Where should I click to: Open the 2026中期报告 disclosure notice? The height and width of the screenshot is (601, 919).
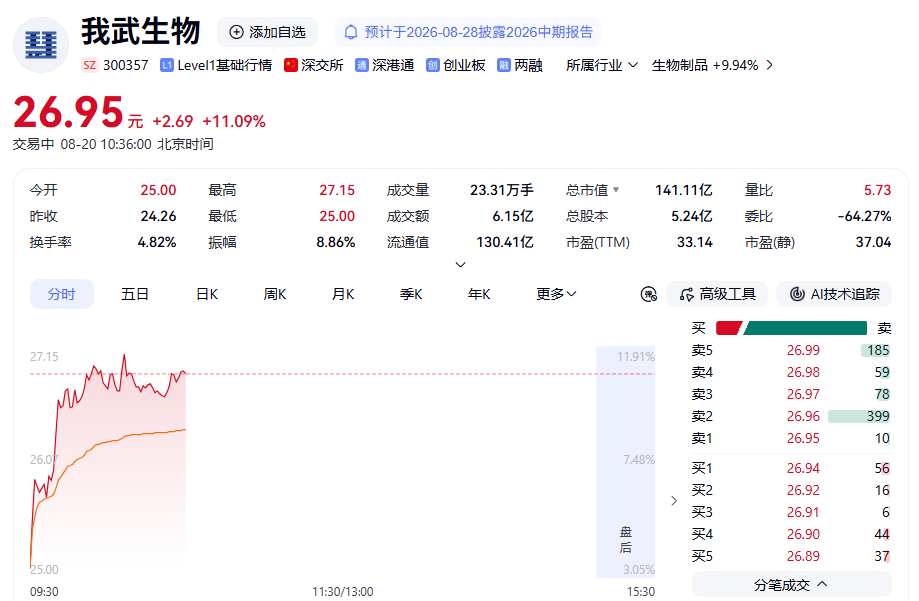pos(468,32)
